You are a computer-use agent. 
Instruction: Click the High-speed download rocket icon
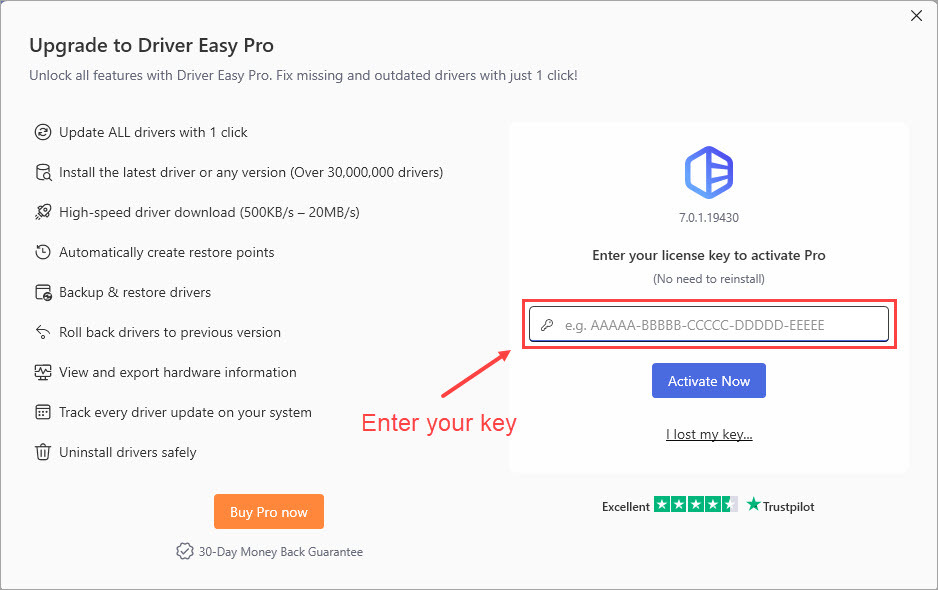tap(42, 212)
